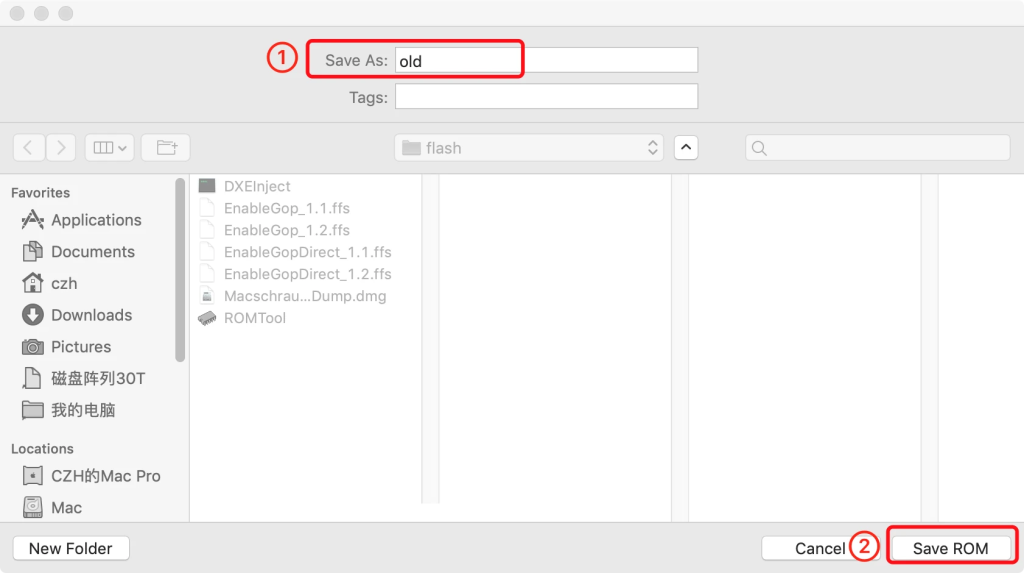The image size is (1024, 573).
Task: Click the New Folder button
Action: 71,548
